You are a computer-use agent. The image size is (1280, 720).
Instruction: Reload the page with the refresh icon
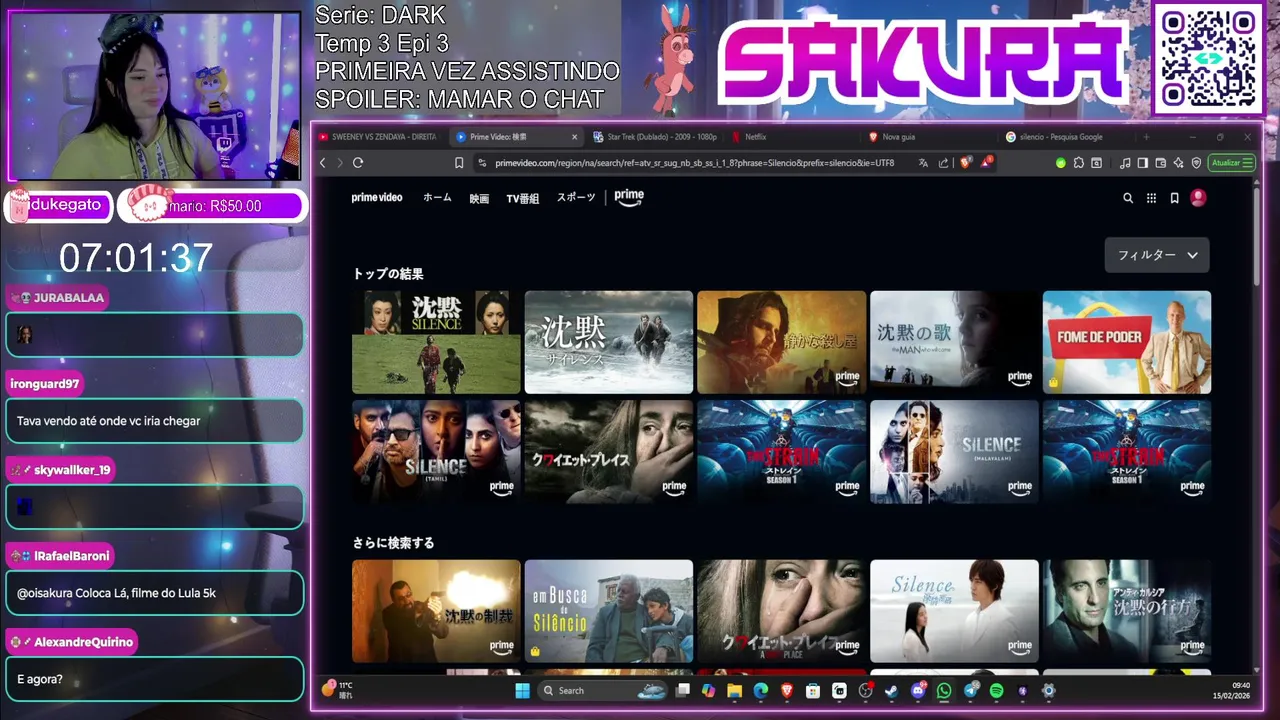point(358,163)
